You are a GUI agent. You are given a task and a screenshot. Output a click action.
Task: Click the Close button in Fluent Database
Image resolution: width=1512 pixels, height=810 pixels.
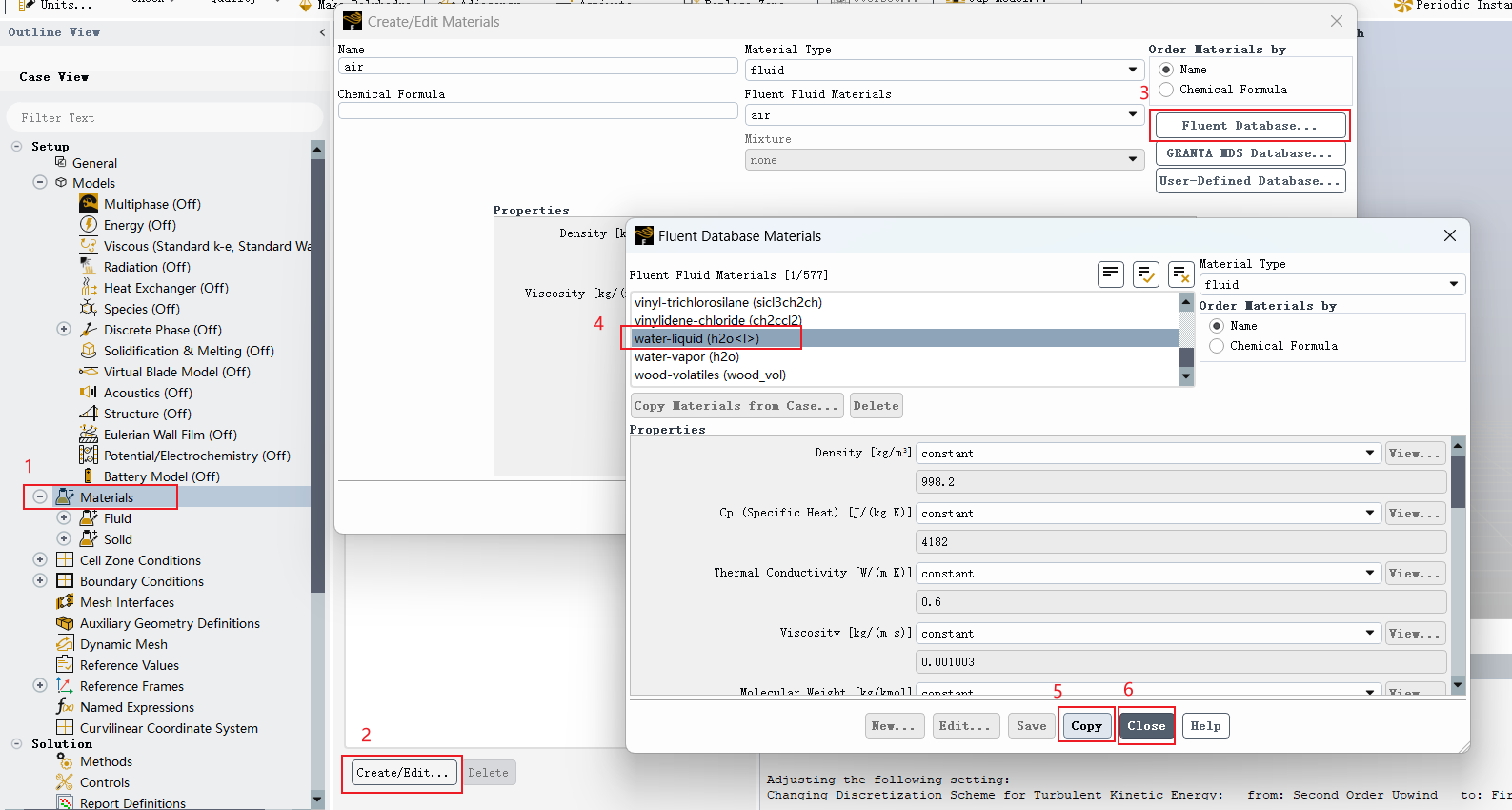[1146, 725]
